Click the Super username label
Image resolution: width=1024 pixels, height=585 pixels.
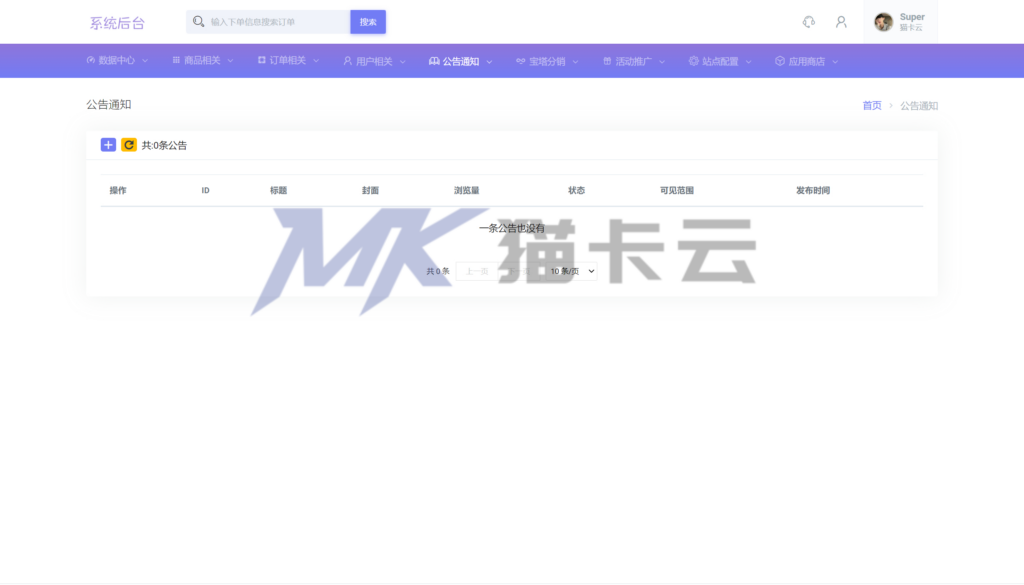tap(912, 17)
